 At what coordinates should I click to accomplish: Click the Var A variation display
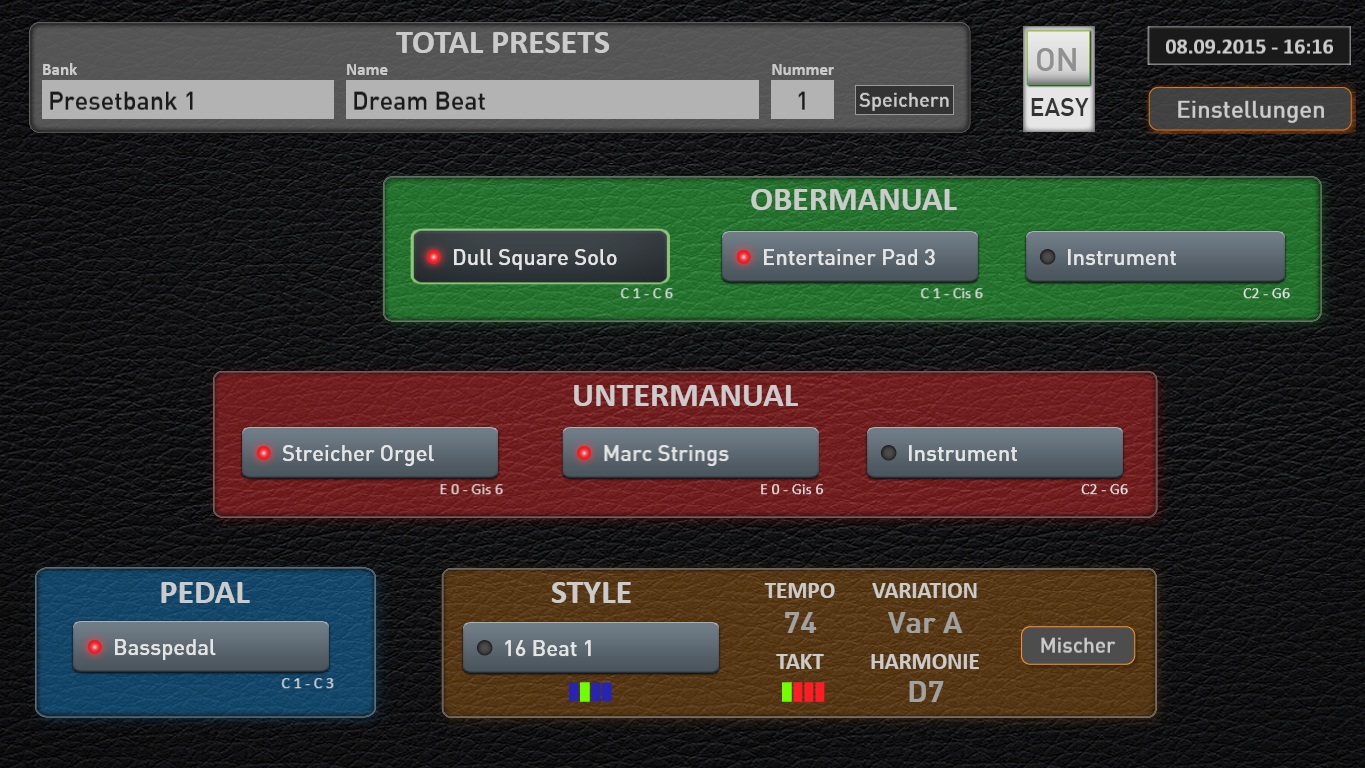(925, 624)
